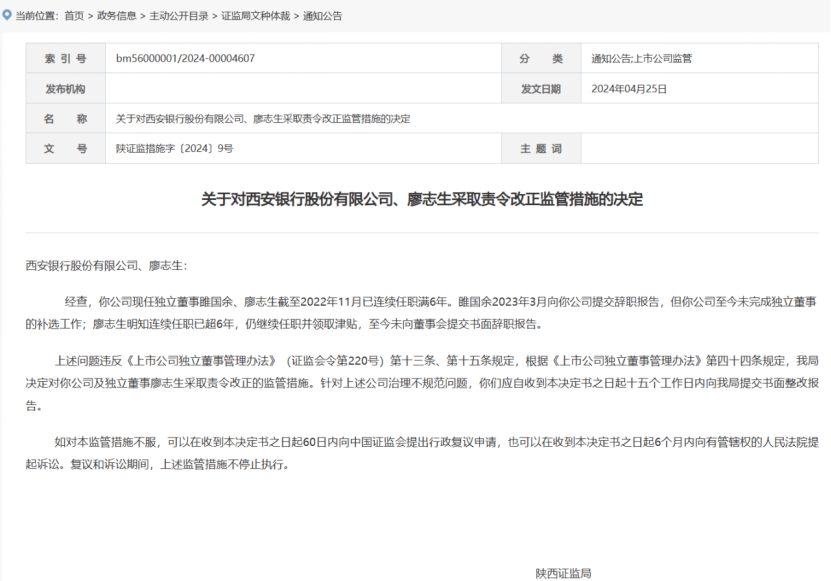Click the 文号 label cell
This screenshot has height=581, width=831.
65,148
